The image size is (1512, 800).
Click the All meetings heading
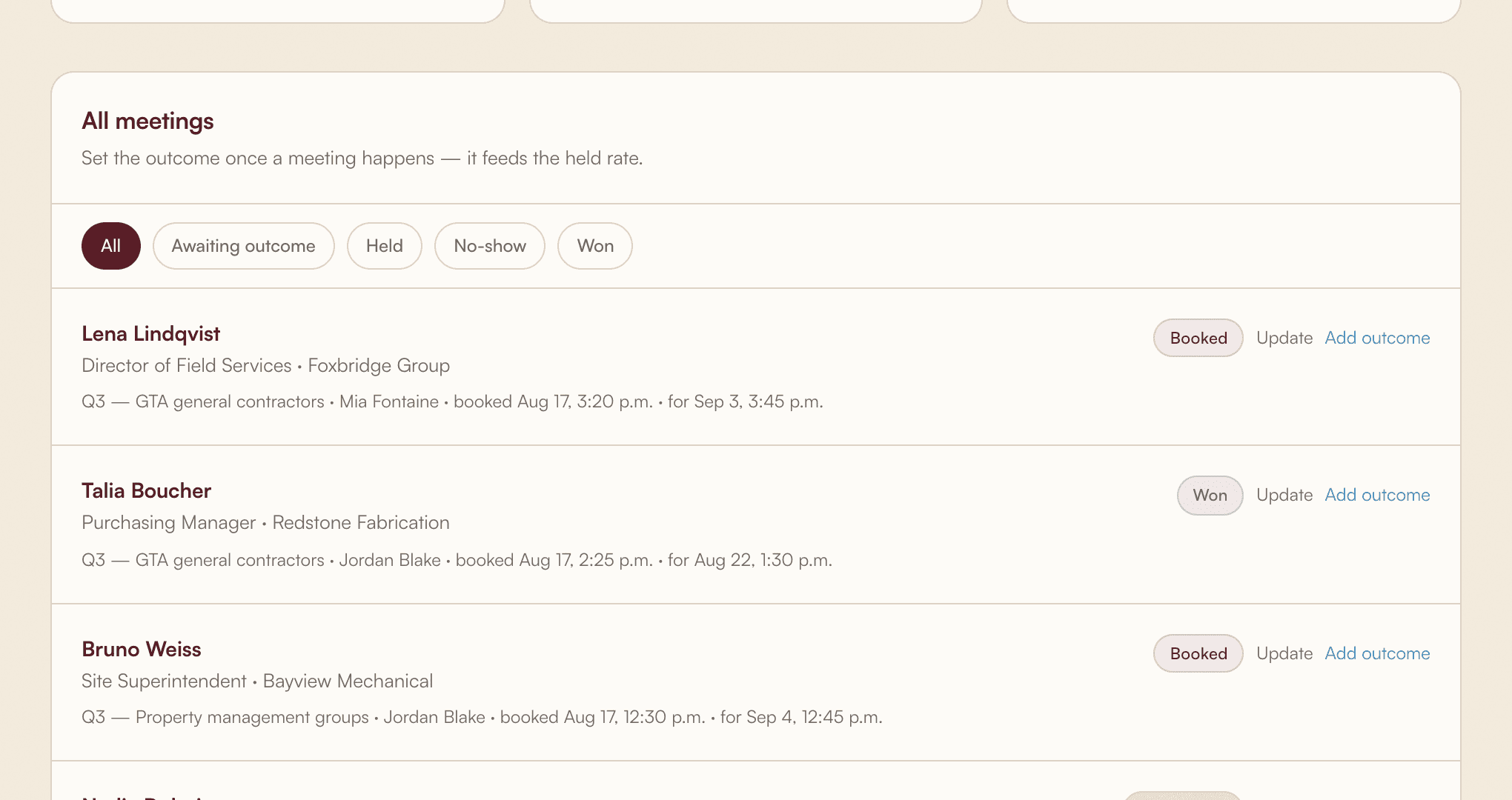[147, 121]
